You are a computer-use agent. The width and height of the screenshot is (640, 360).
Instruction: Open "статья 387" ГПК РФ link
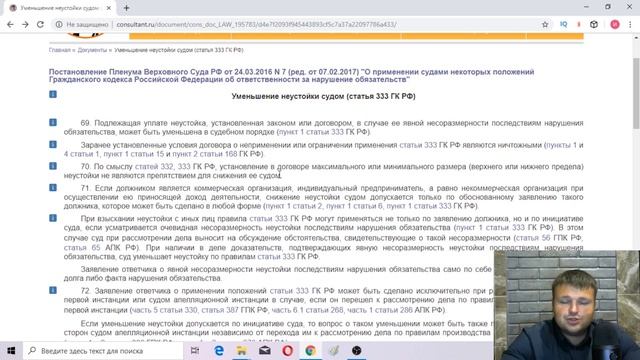220,310
